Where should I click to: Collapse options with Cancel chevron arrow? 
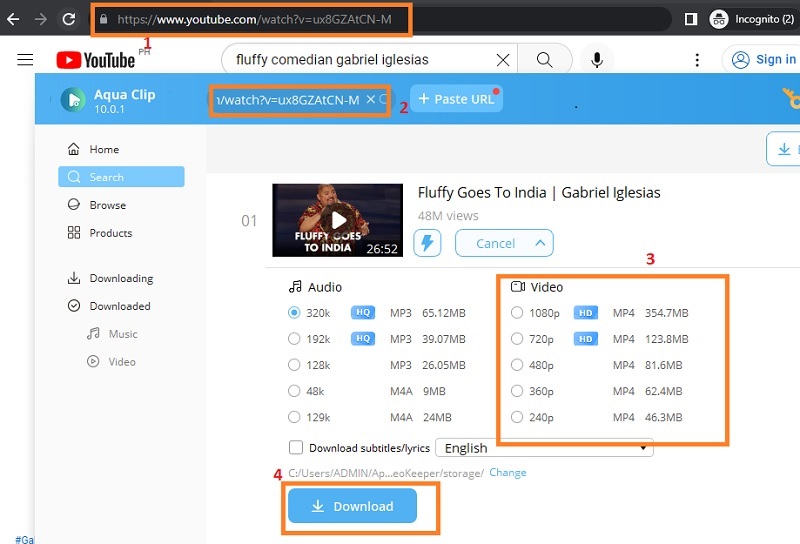pyautogui.click(x=540, y=243)
